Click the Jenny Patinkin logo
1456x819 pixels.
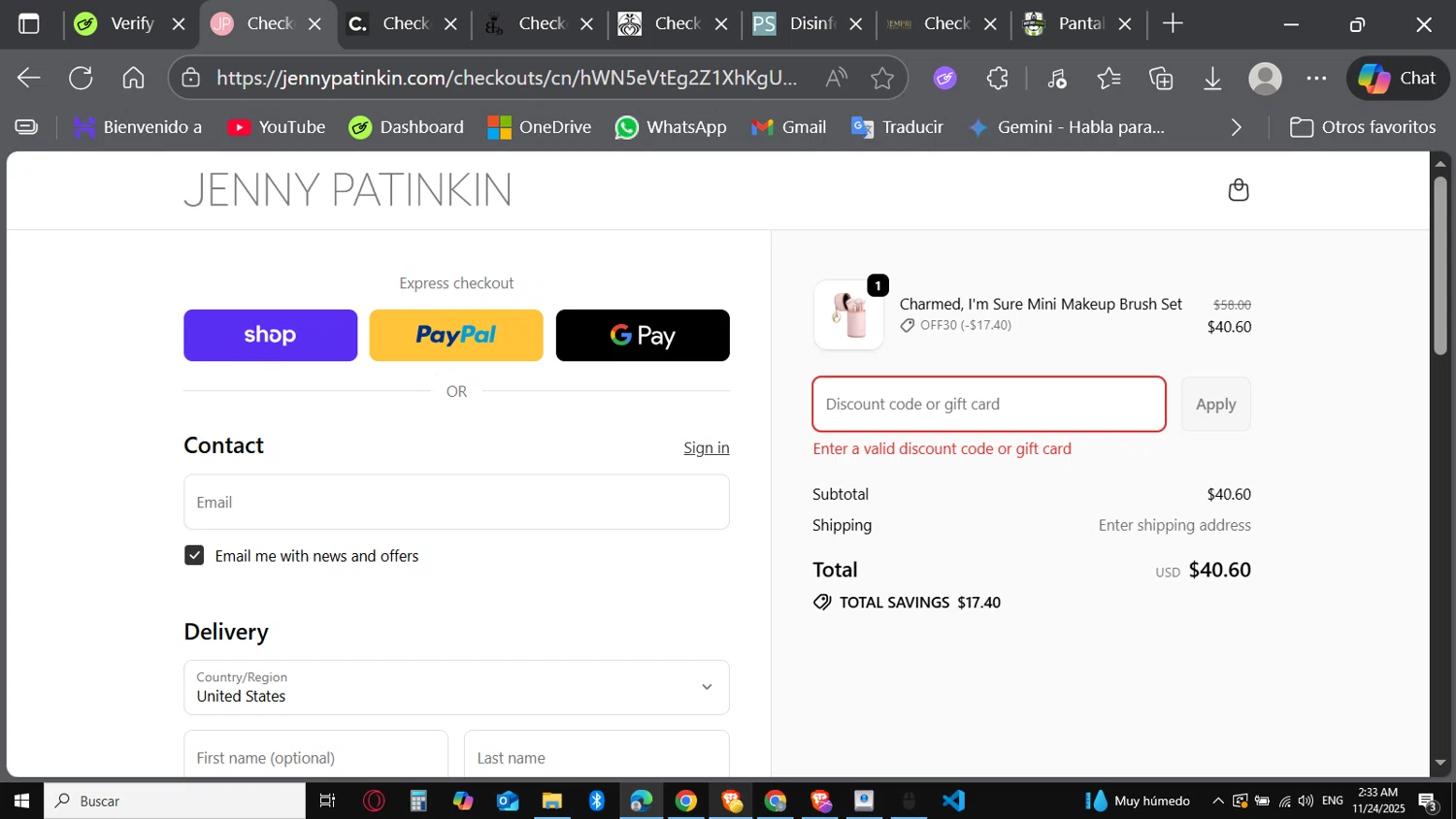(x=347, y=190)
